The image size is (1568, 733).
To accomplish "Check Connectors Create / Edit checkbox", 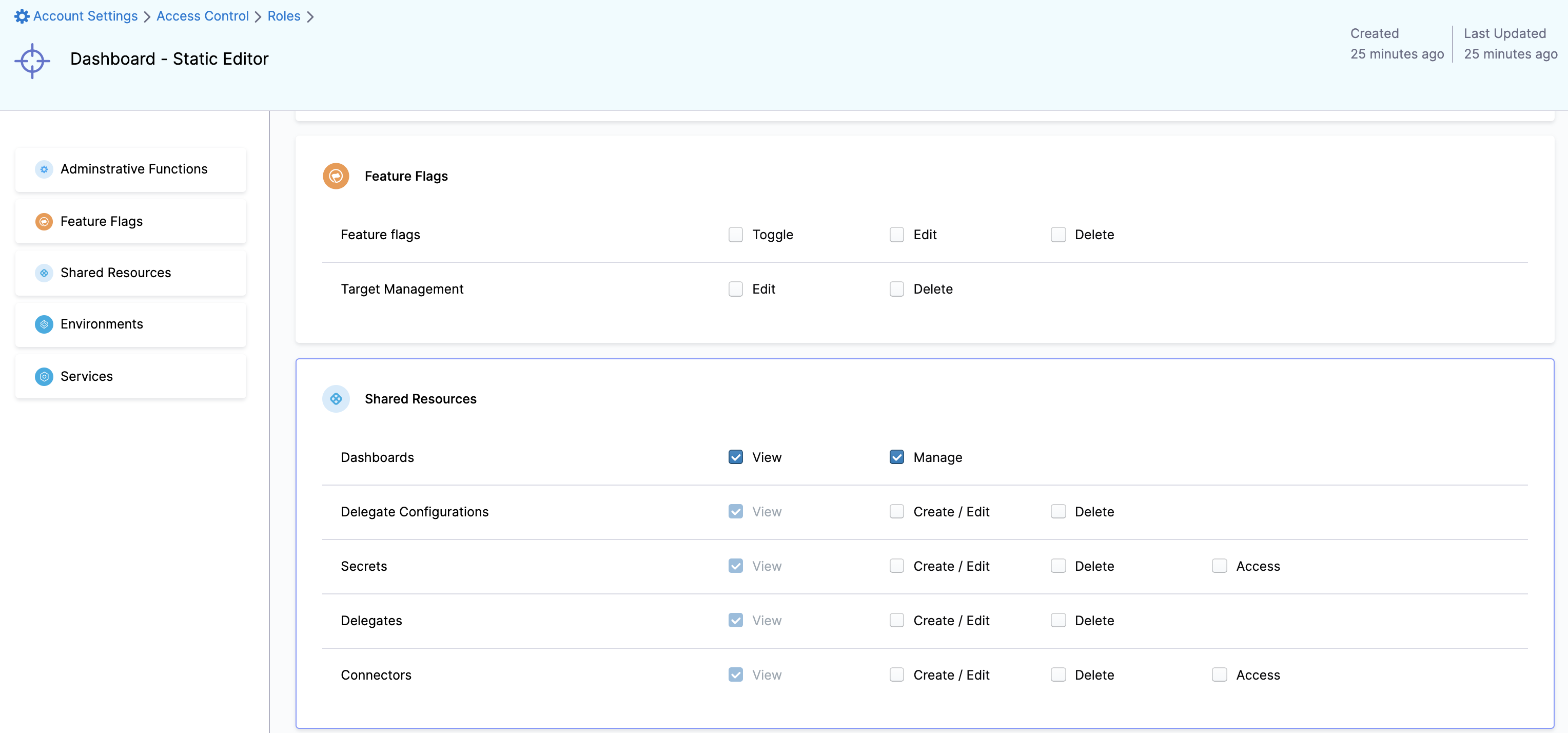I will click(x=896, y=674).
